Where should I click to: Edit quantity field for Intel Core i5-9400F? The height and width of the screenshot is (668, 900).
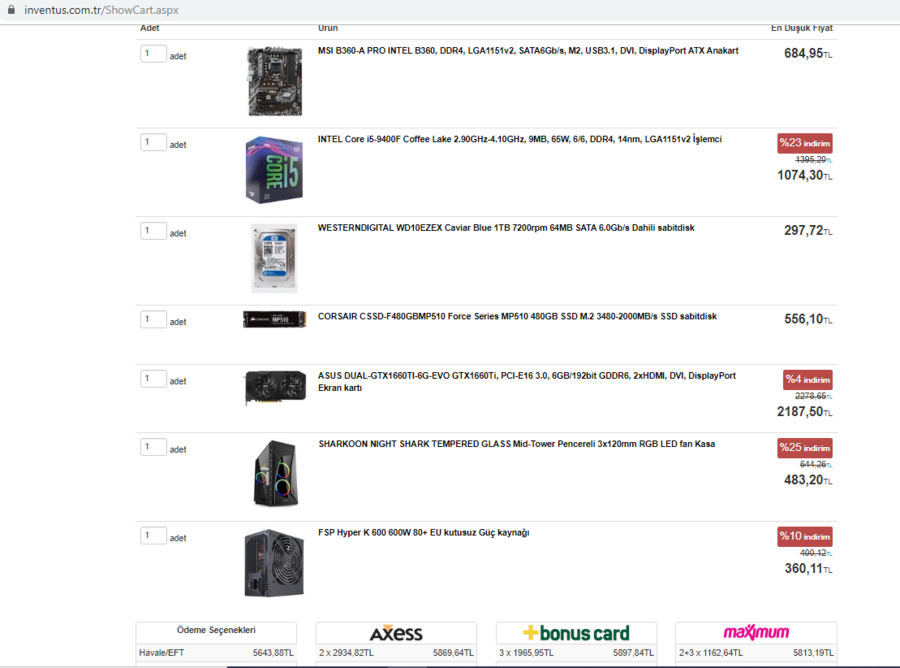[x=153, y=142]
